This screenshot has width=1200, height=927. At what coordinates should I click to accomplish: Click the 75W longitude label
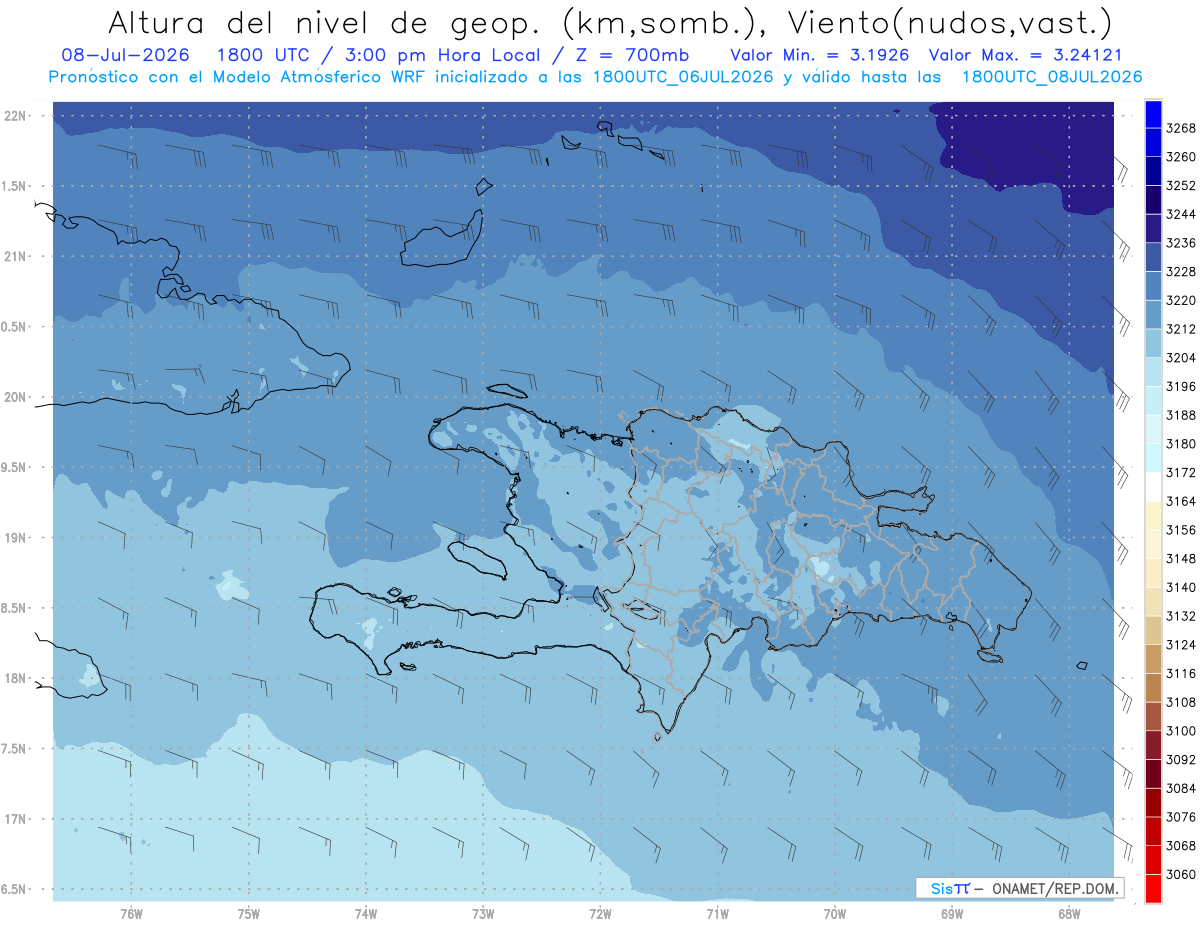tap(249, 913)
